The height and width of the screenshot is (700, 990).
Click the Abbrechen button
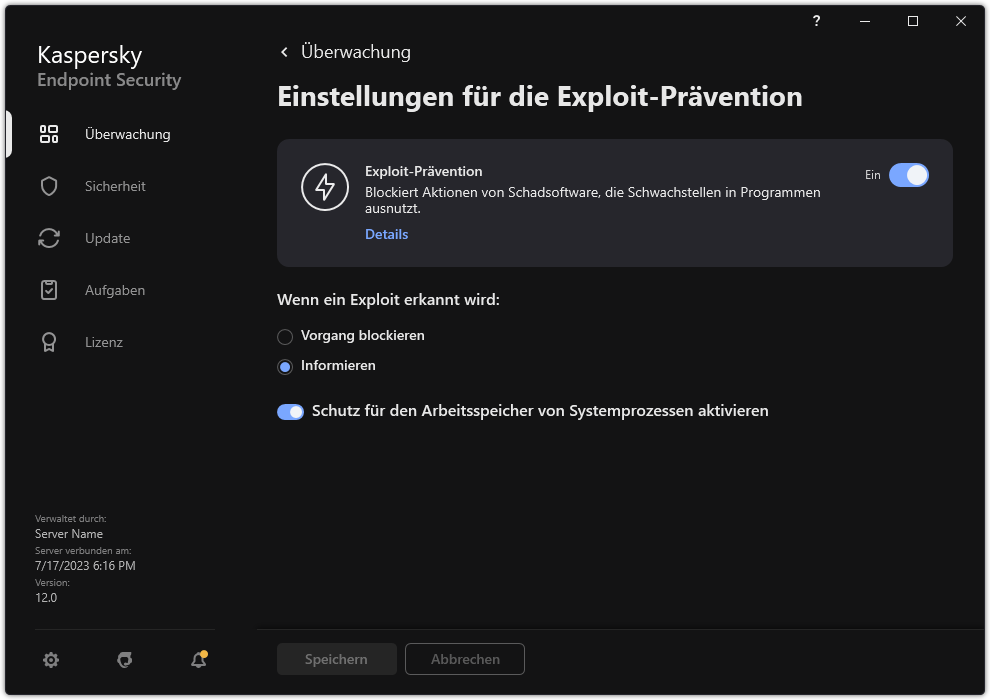click(464, 659)
